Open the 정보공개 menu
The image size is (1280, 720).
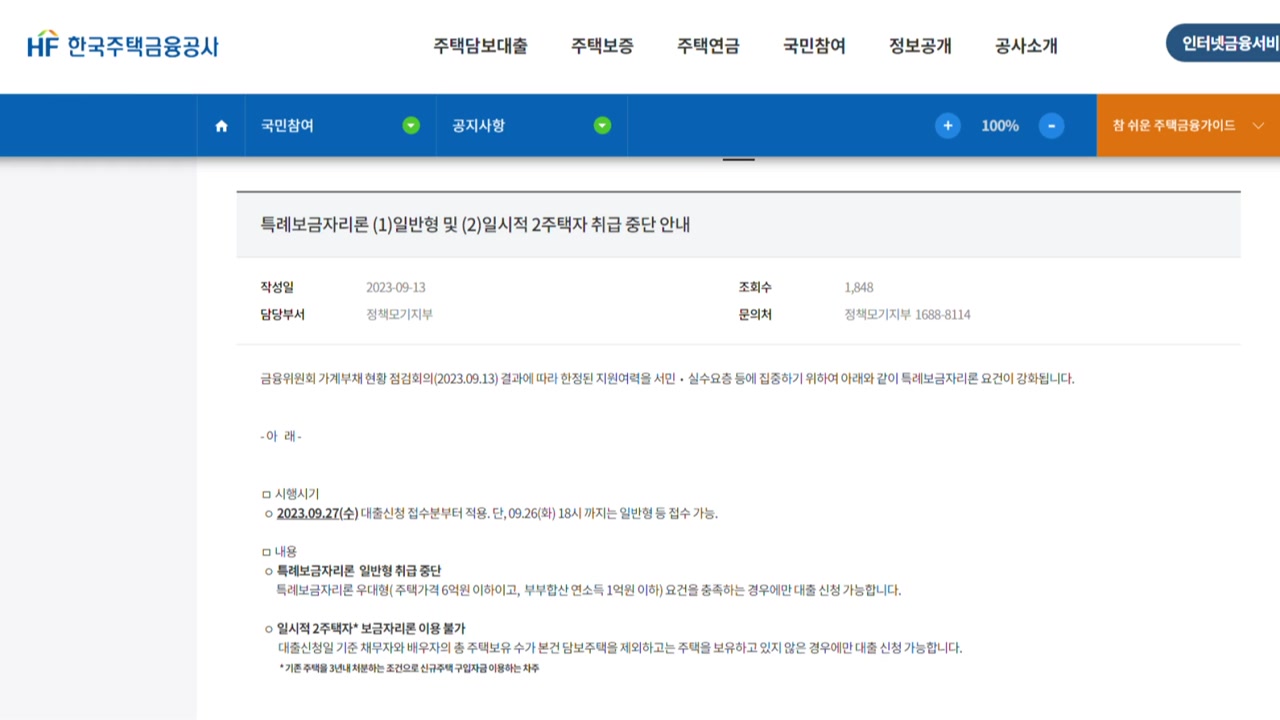920,46
